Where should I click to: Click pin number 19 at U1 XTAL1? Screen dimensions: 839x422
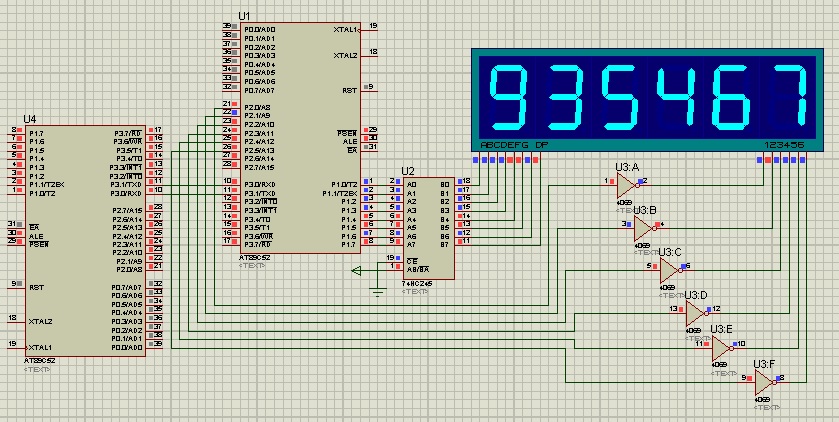point(373,26)
